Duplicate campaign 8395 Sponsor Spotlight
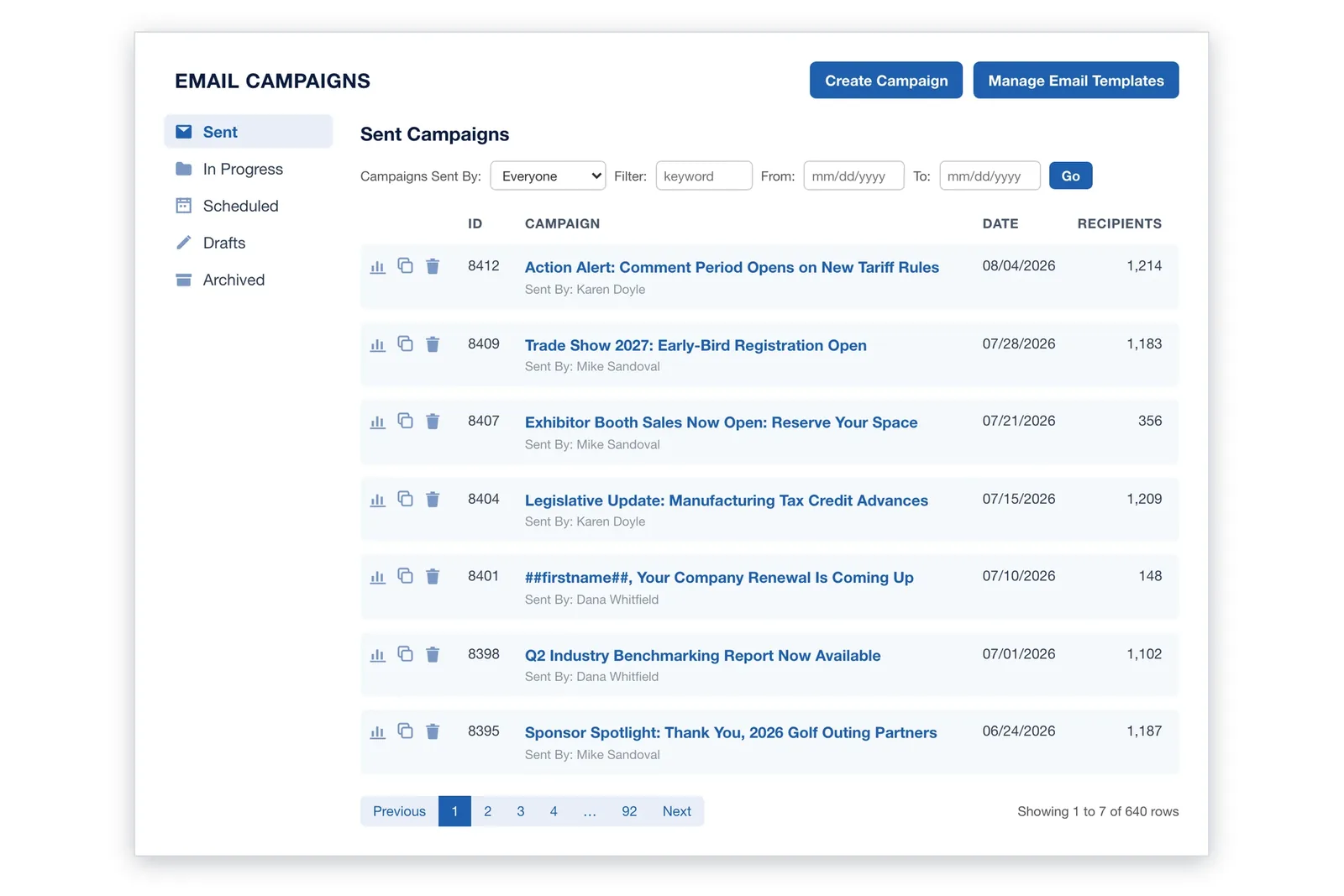Image resolution: width=1344 pixels, height=896 pixels. tap(405, 731)
